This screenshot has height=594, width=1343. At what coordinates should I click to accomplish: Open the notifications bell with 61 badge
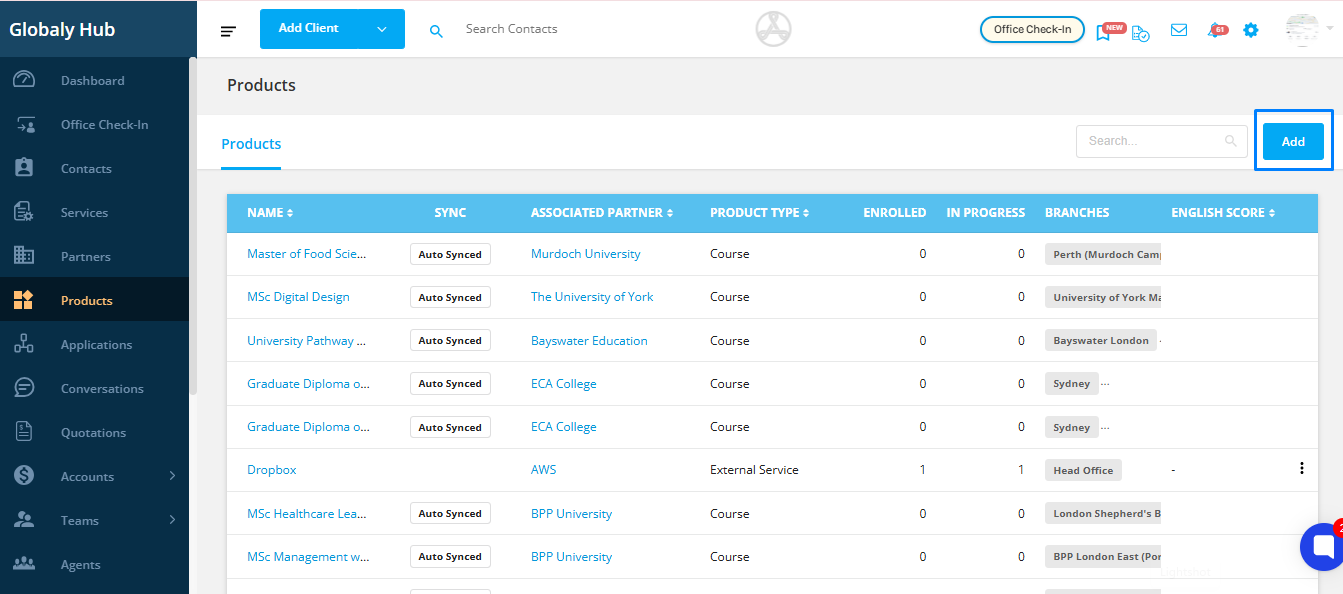tap(1216, 30)
